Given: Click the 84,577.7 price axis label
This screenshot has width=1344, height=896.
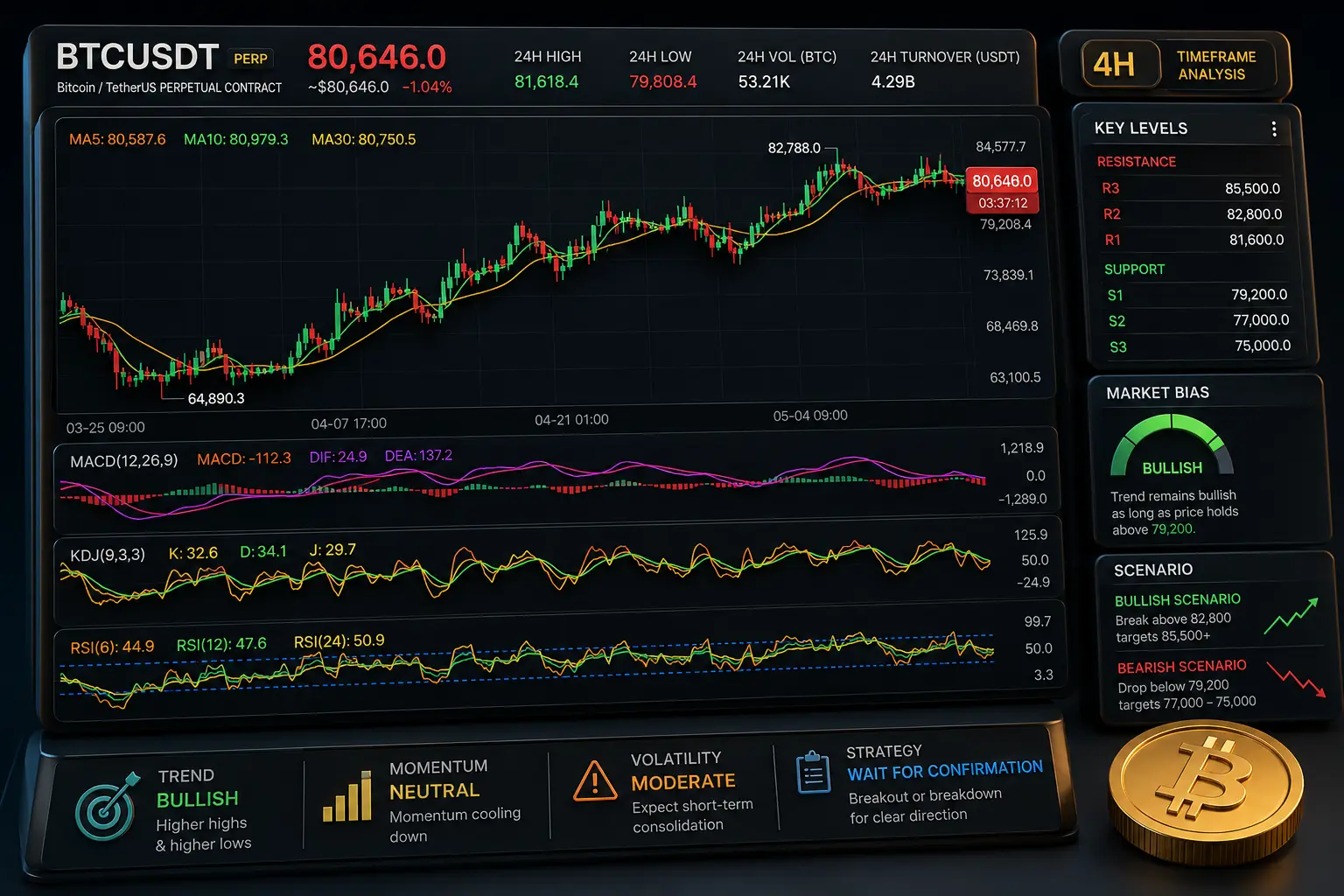Looking at the screenshot, I should pyautogui.click(x=1001, y=147).
